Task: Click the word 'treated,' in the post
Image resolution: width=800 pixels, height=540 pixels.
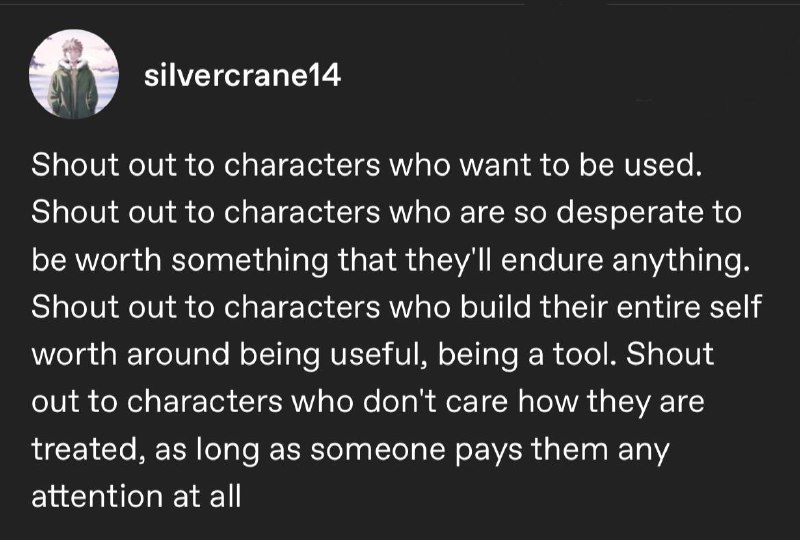Action: 85,450
